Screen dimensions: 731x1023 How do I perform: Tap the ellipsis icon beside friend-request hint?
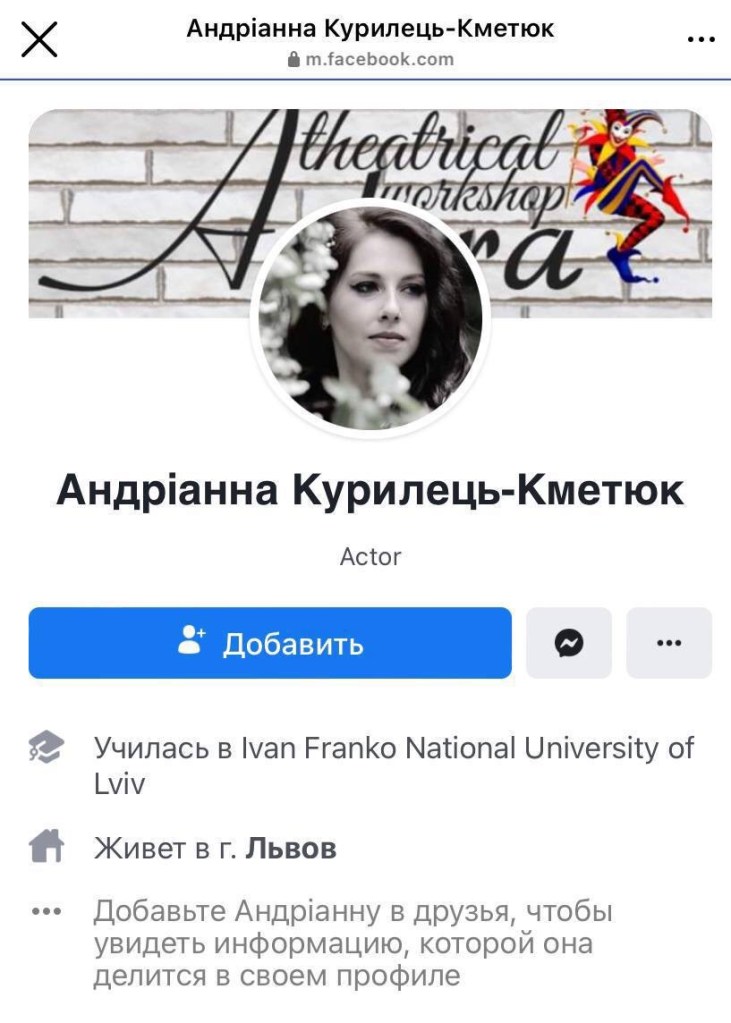46,911
